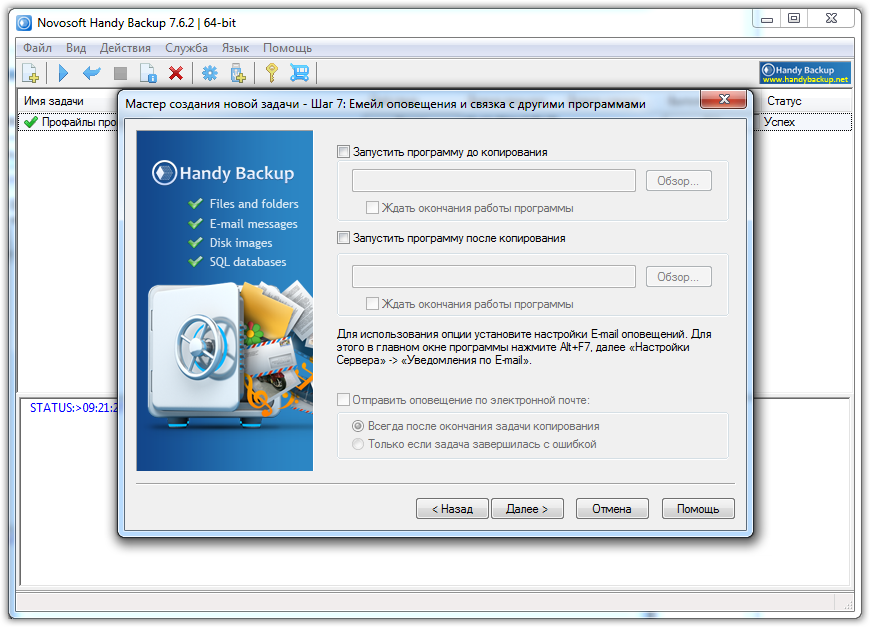Click the Успех status cell

780,122
